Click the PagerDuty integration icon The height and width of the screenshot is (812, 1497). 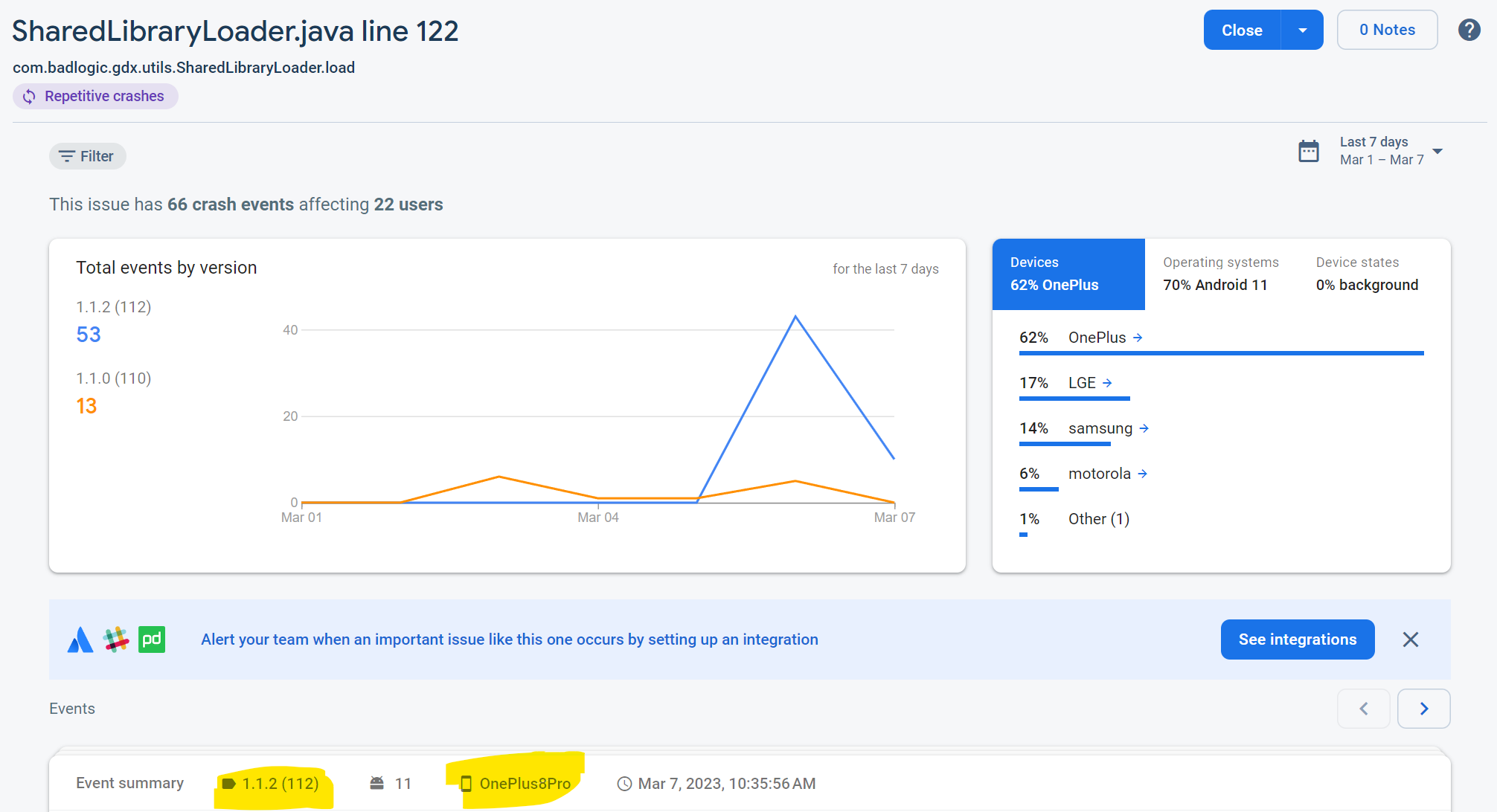tap(152, 639)
